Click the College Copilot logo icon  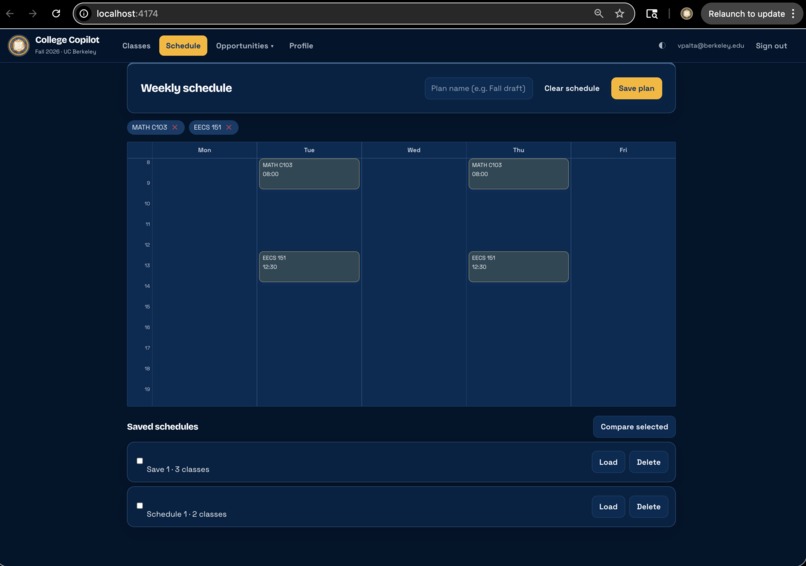[x=19, y=45]
